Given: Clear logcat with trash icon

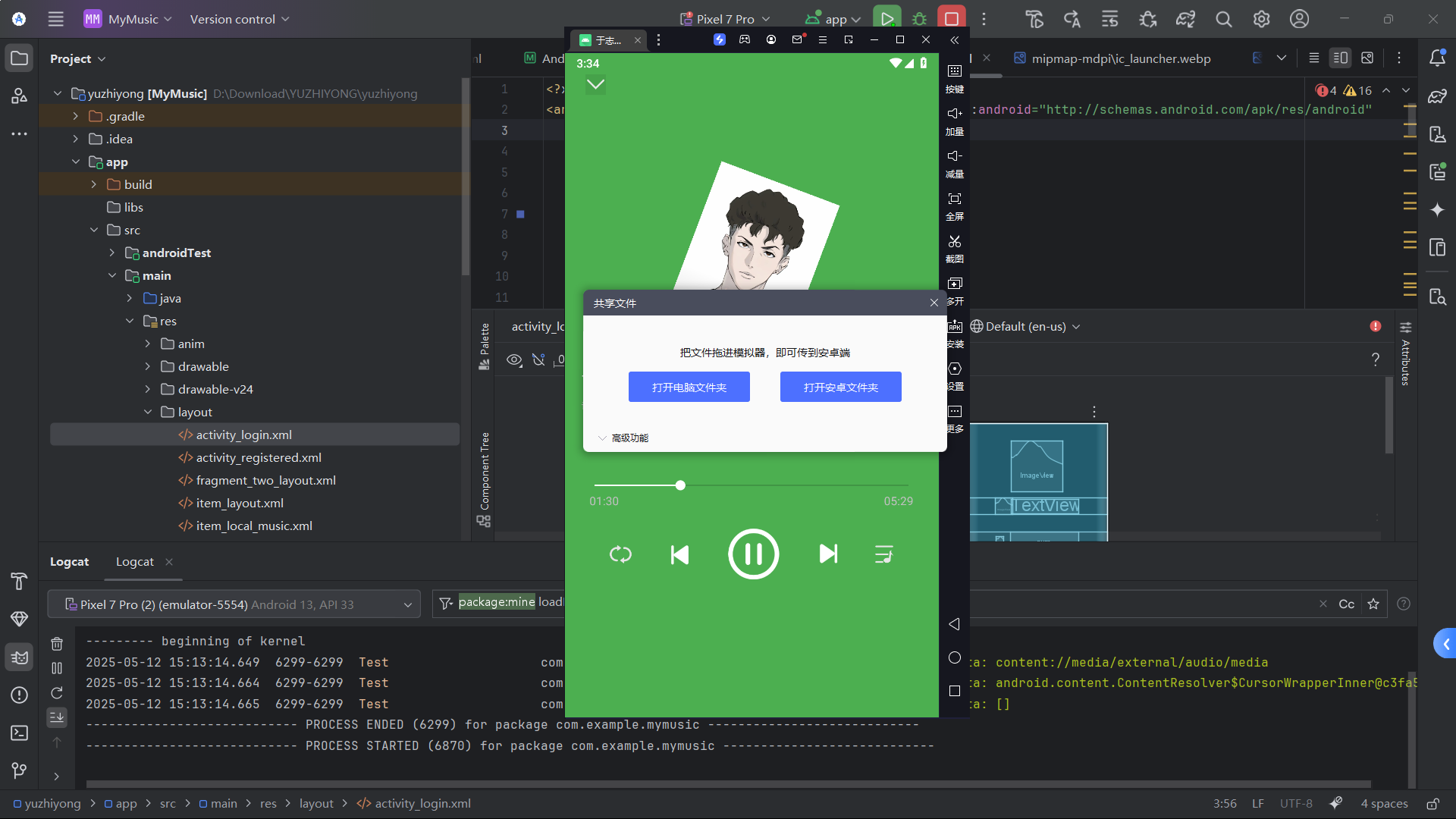Looking at the screenshot, I should (57, 644).
